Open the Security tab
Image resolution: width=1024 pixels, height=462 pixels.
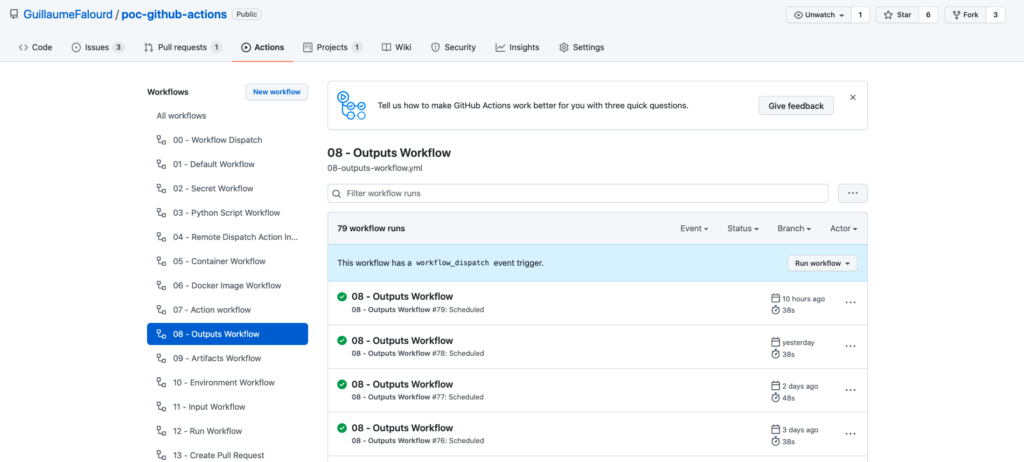[x=453, y=47]
